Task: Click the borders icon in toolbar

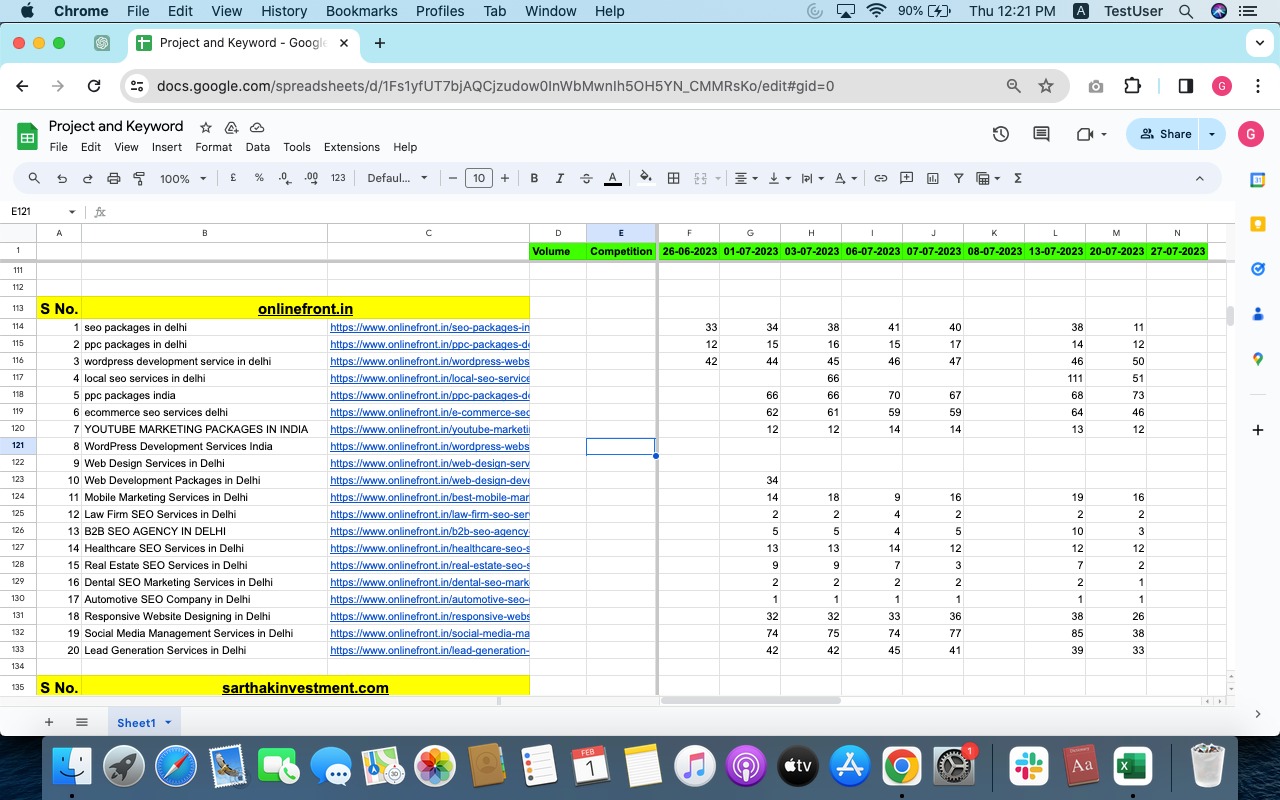Action: pyautogui.click(x=674, y=178)
